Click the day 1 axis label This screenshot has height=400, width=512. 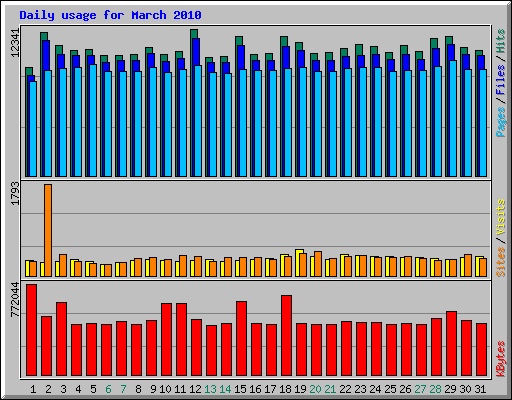pos(33,389)
